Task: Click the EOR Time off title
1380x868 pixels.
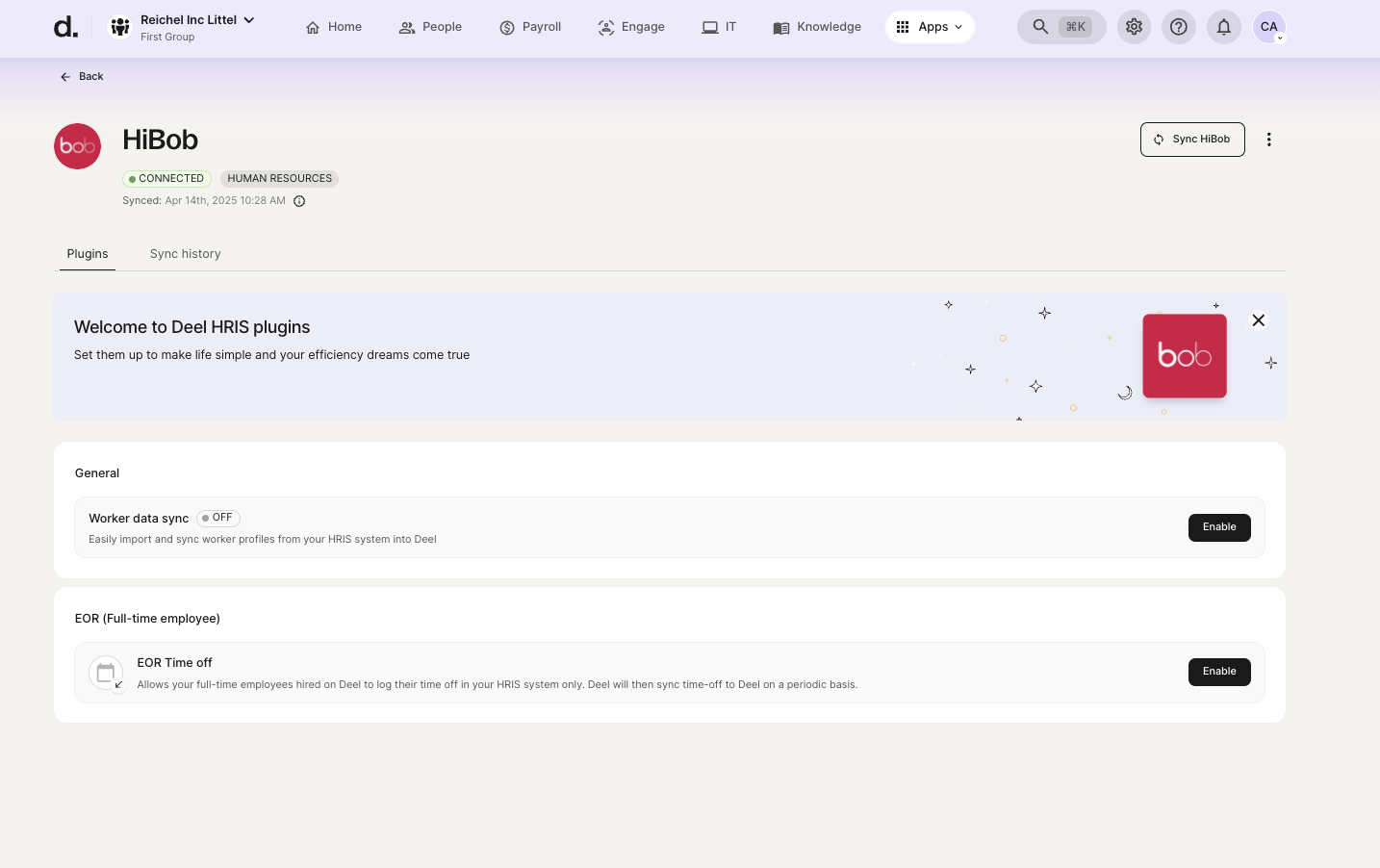Action: point(174,663)
